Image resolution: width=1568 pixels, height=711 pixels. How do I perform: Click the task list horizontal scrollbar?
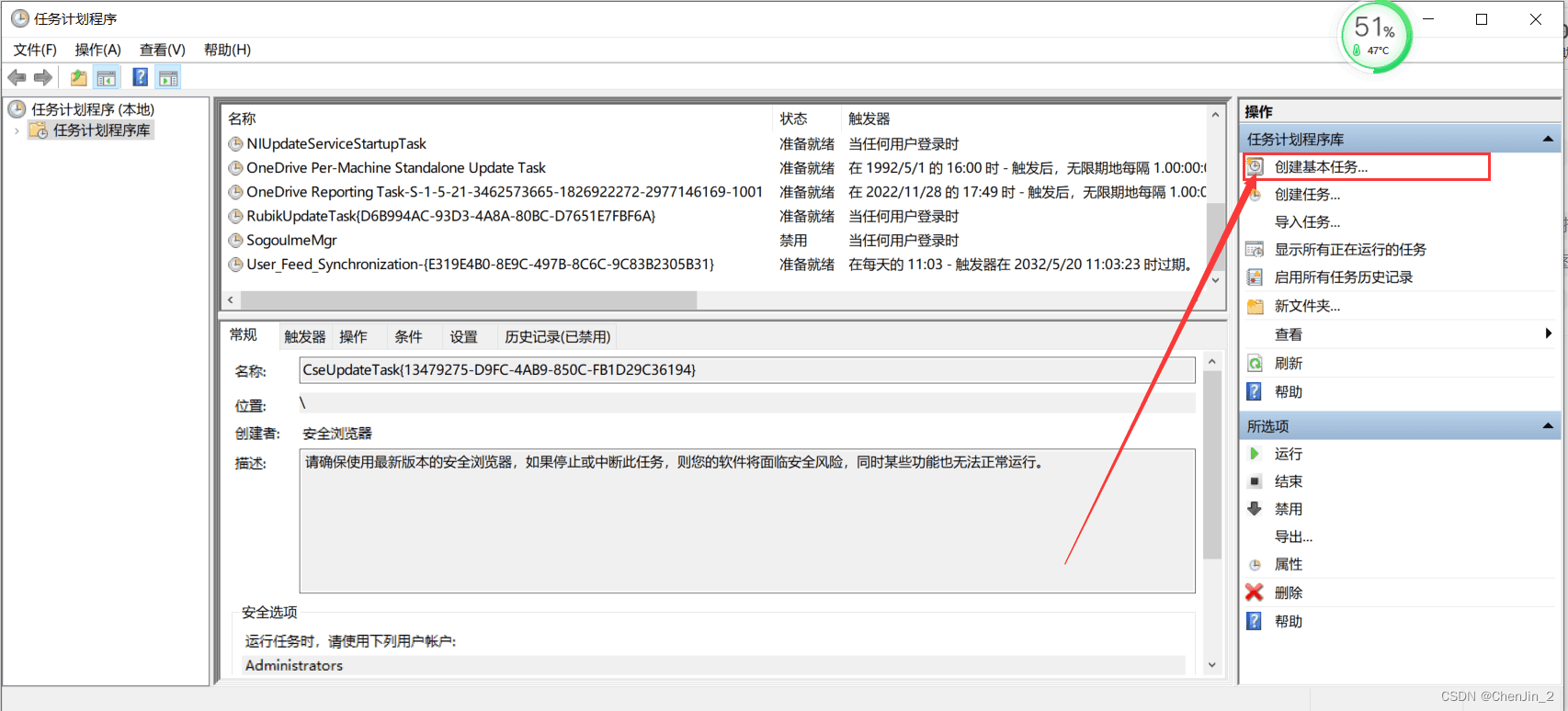click(713, 300)
